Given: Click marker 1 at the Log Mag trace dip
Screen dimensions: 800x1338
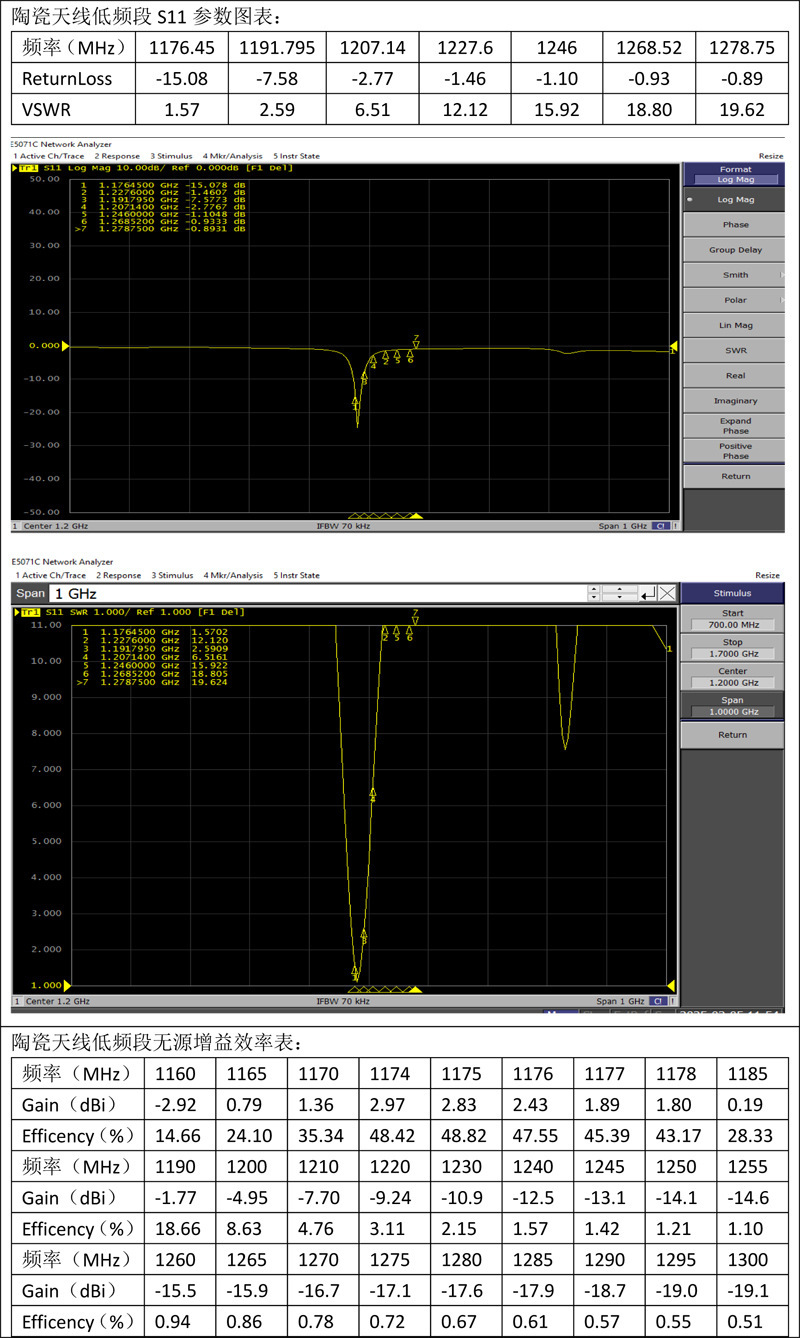Looking at the screenshot, I should pyautogui.click(x=355, y=403).
